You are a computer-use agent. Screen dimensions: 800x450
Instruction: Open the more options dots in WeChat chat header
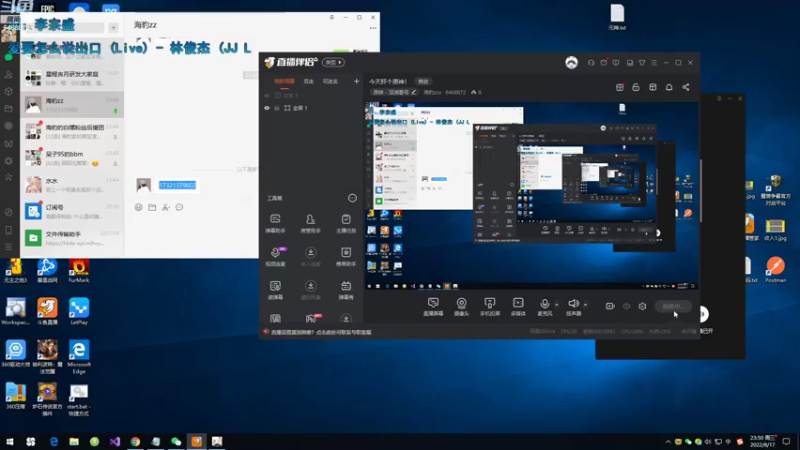pyautogui.click(x=373, y=28)
